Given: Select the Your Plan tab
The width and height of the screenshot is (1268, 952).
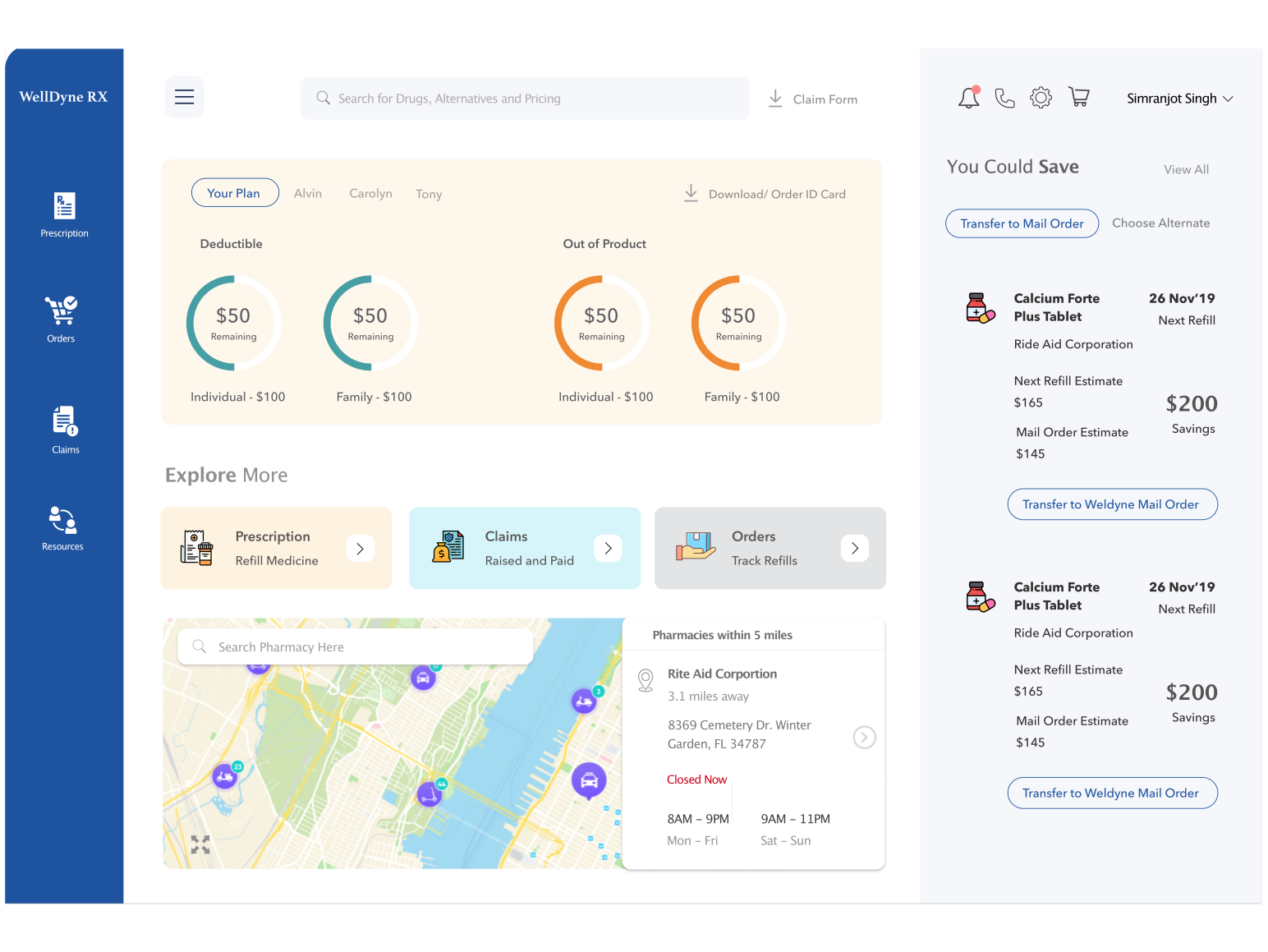Looking at the screenshot, I should 235,192.
